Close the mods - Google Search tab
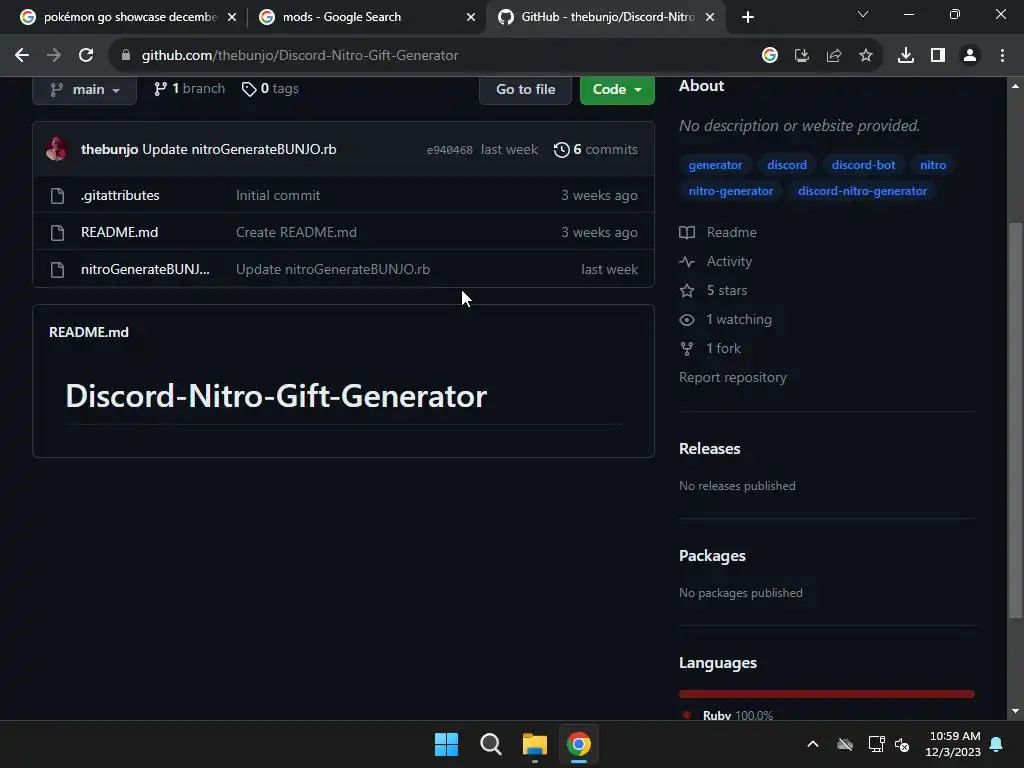The height and width of the screenshot is (768, 1024). 471,17
